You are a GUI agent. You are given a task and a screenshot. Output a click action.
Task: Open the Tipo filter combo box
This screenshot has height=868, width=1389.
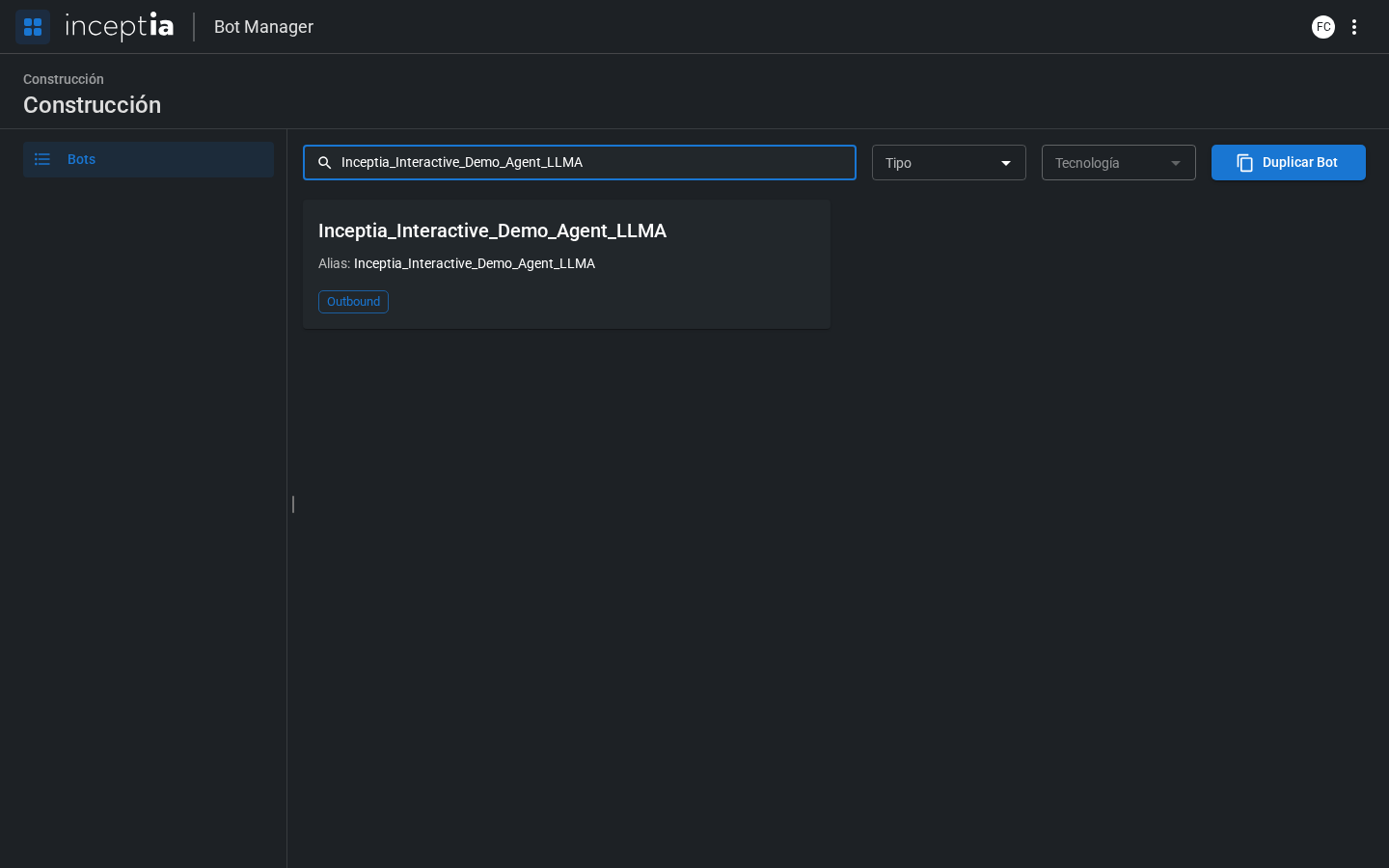[949, 163]
